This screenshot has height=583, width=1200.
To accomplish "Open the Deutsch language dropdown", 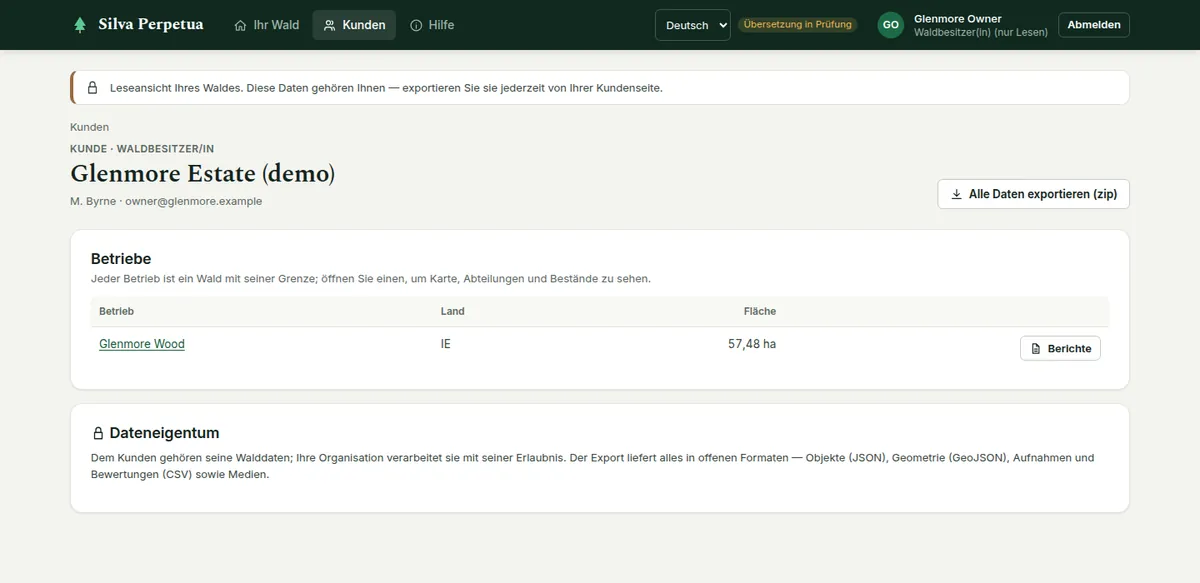I will point(693,25).
